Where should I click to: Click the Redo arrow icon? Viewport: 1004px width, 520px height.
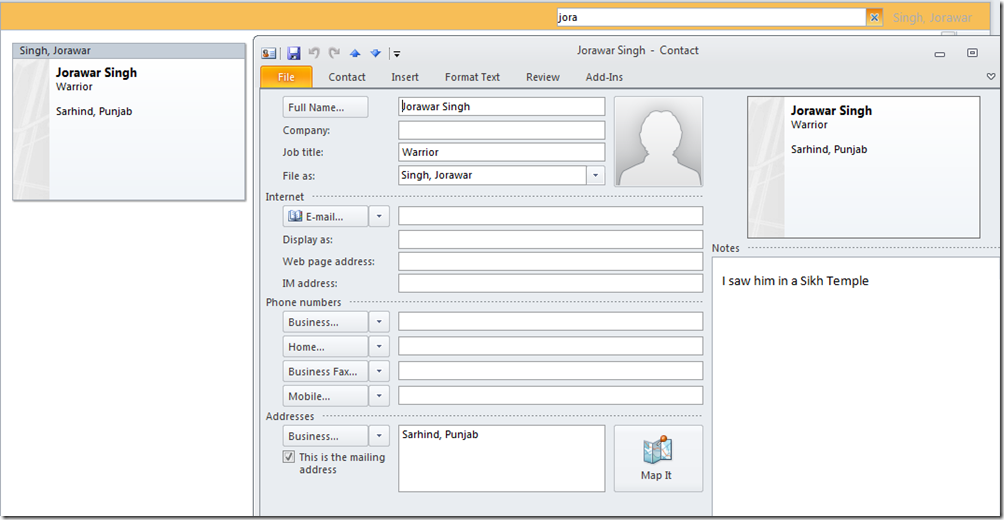(x=334, y=53)
